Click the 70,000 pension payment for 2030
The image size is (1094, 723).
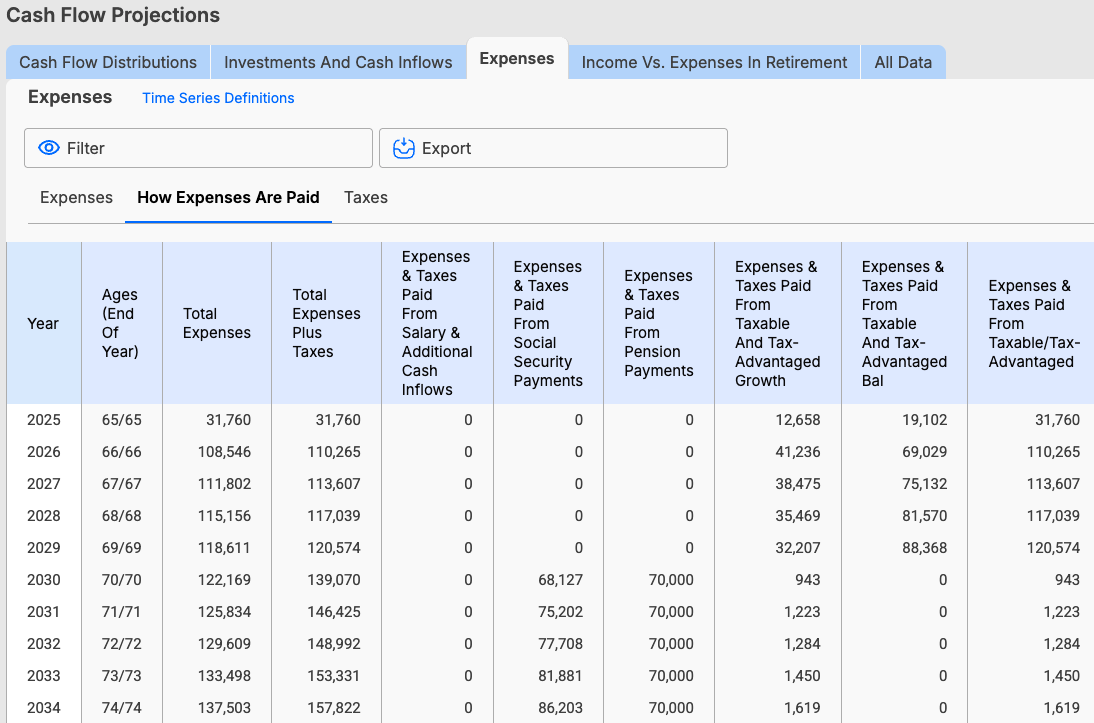671,580
